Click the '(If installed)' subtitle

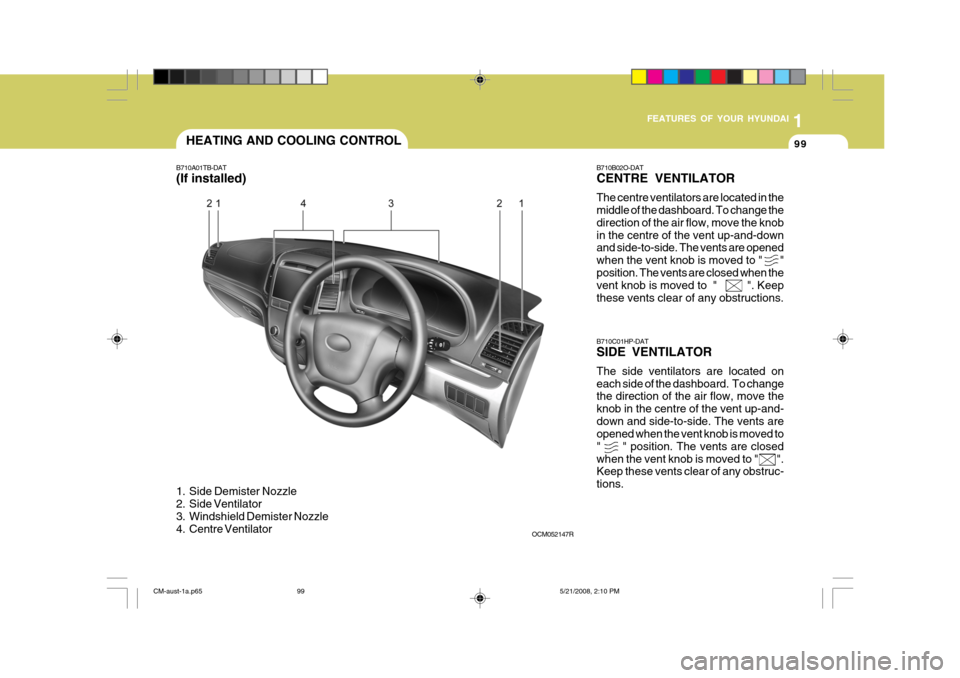click(211, 178)
